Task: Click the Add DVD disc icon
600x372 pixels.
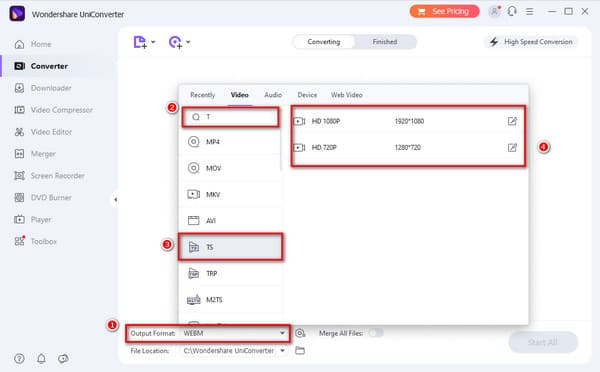Action: coord(175,42)
